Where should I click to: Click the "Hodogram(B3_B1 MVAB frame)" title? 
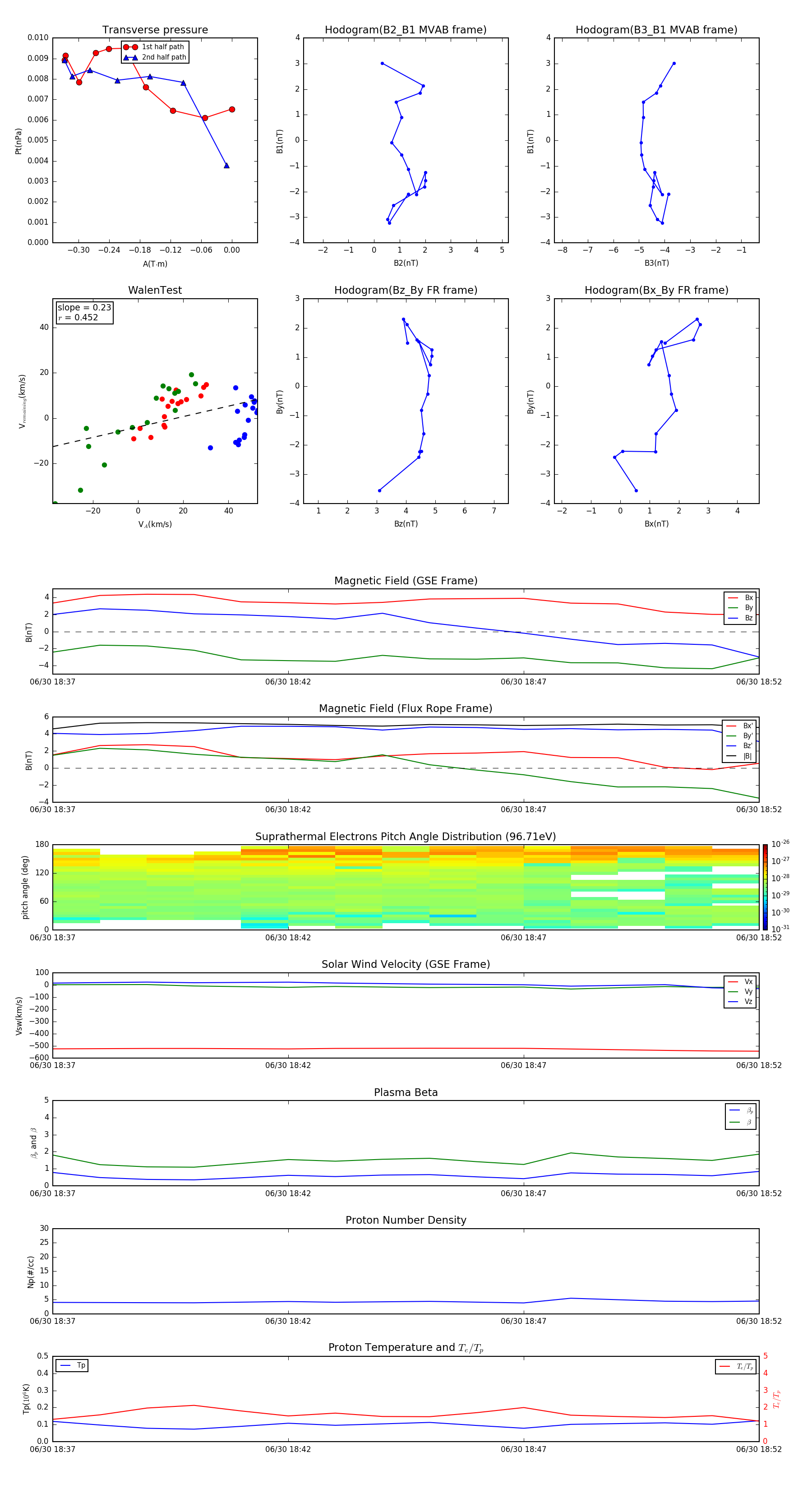tap(656, 29)
